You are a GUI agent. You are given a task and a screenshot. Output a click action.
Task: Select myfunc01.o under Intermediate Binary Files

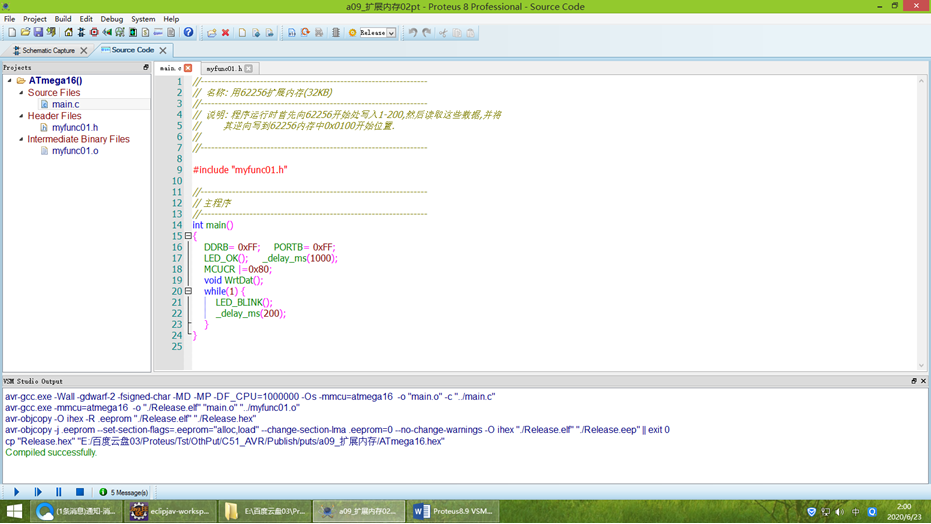(75, 151)
